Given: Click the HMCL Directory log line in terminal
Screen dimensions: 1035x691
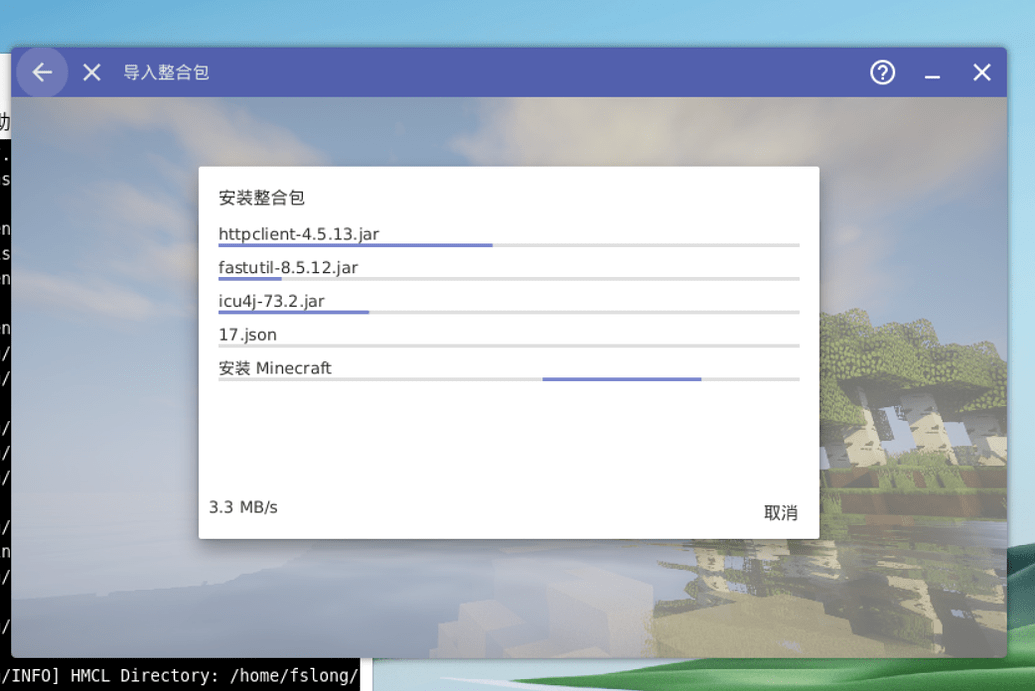Looking at the screenshot, I should click(180, 675).
